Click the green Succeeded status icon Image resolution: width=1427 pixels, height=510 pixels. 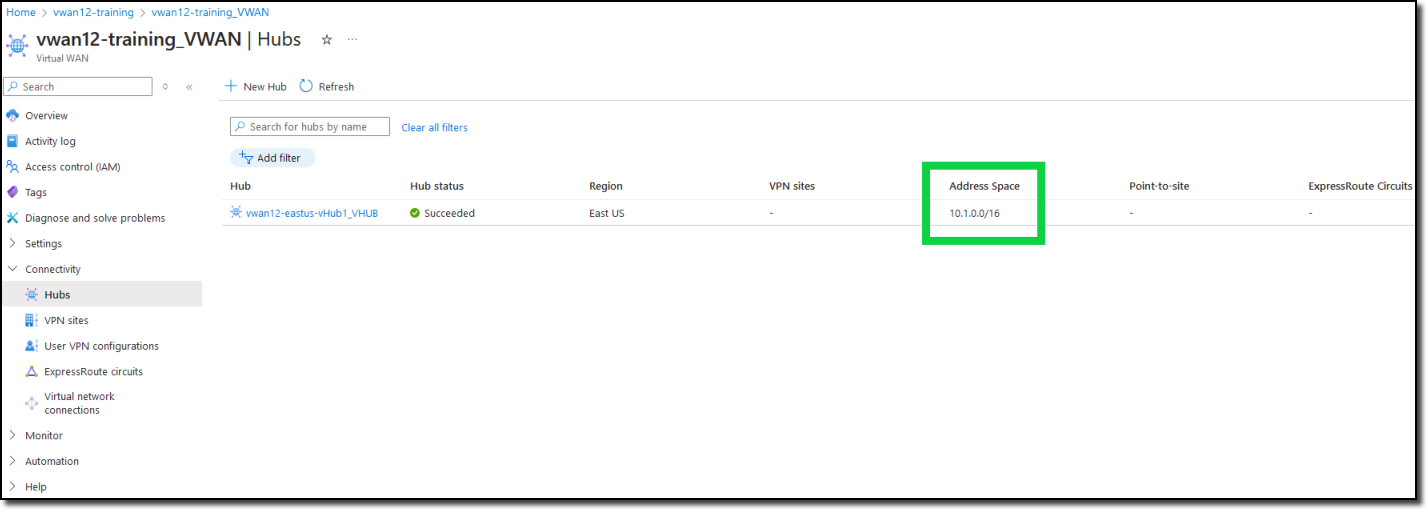[x=415, y=213]
